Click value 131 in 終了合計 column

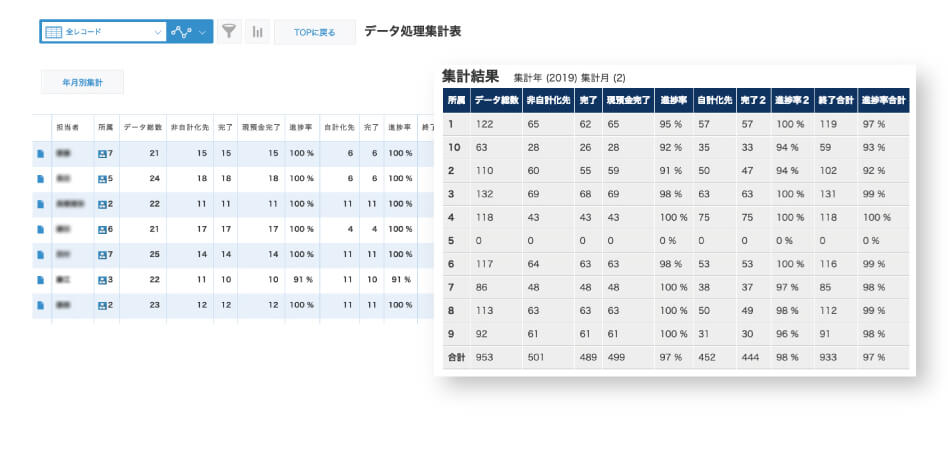click(828, 194)
